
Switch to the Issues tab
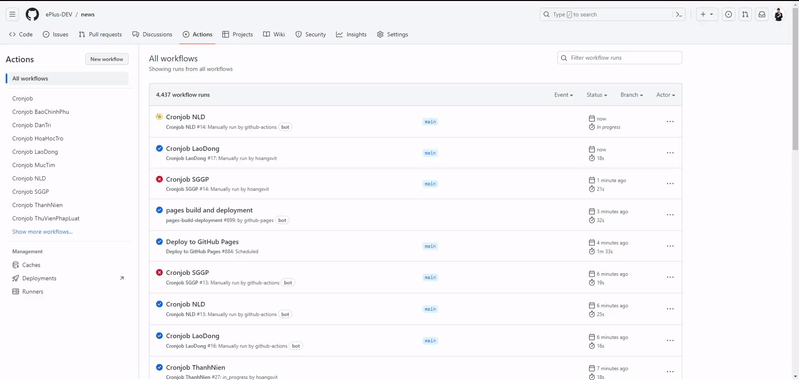pyautogui.click(x=56, y=35)
